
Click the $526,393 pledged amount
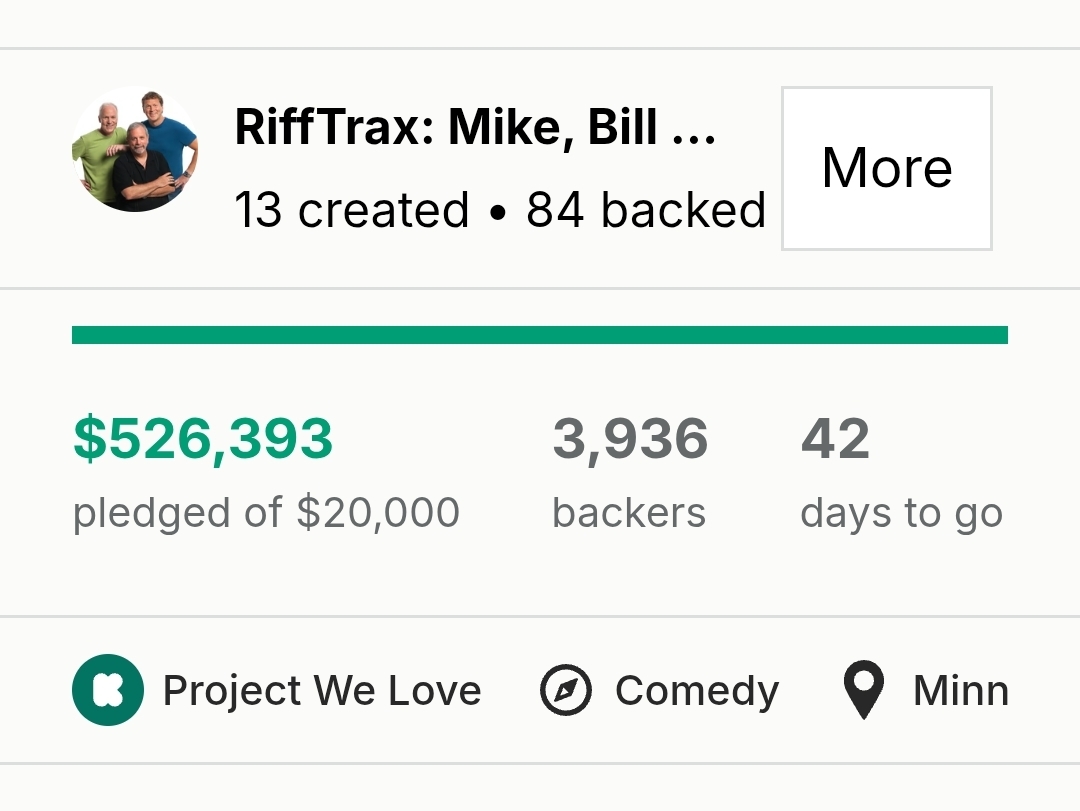click(x=203, y=440)
